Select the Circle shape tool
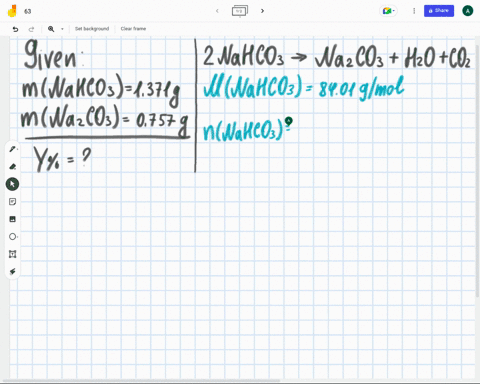The height and width of the screenshot is (384, 480). [13, 237]
